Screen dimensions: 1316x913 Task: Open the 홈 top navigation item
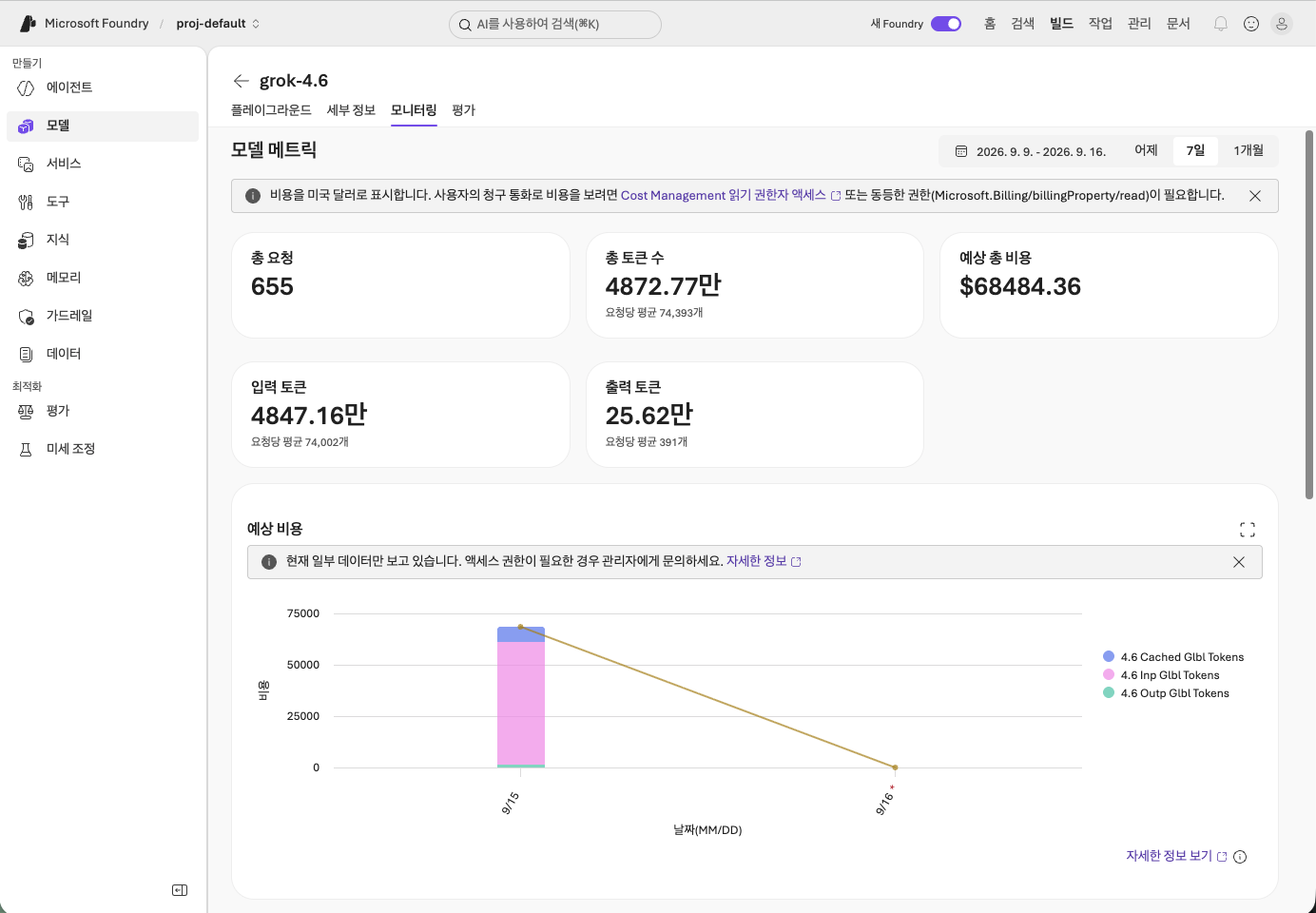[990, 24]
